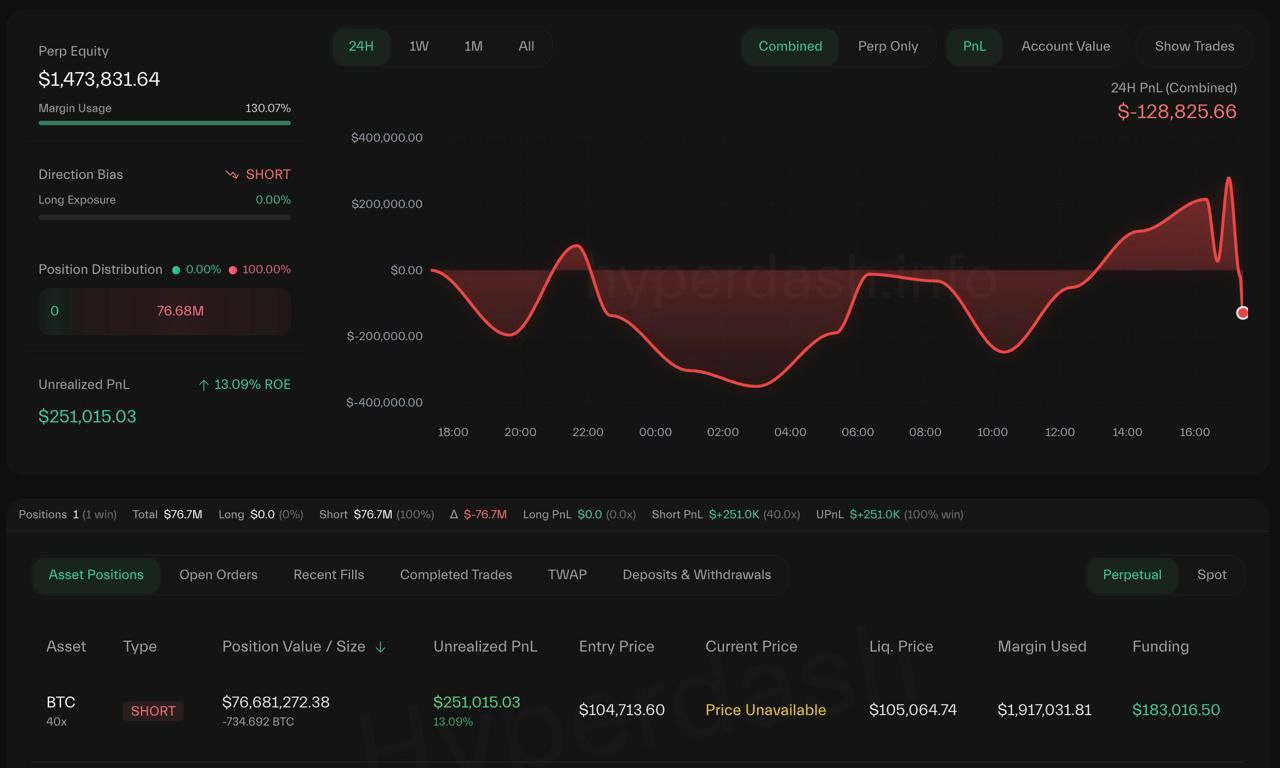Sort by the Entry Price column
1280x768 pixels.
pos(616,647)
